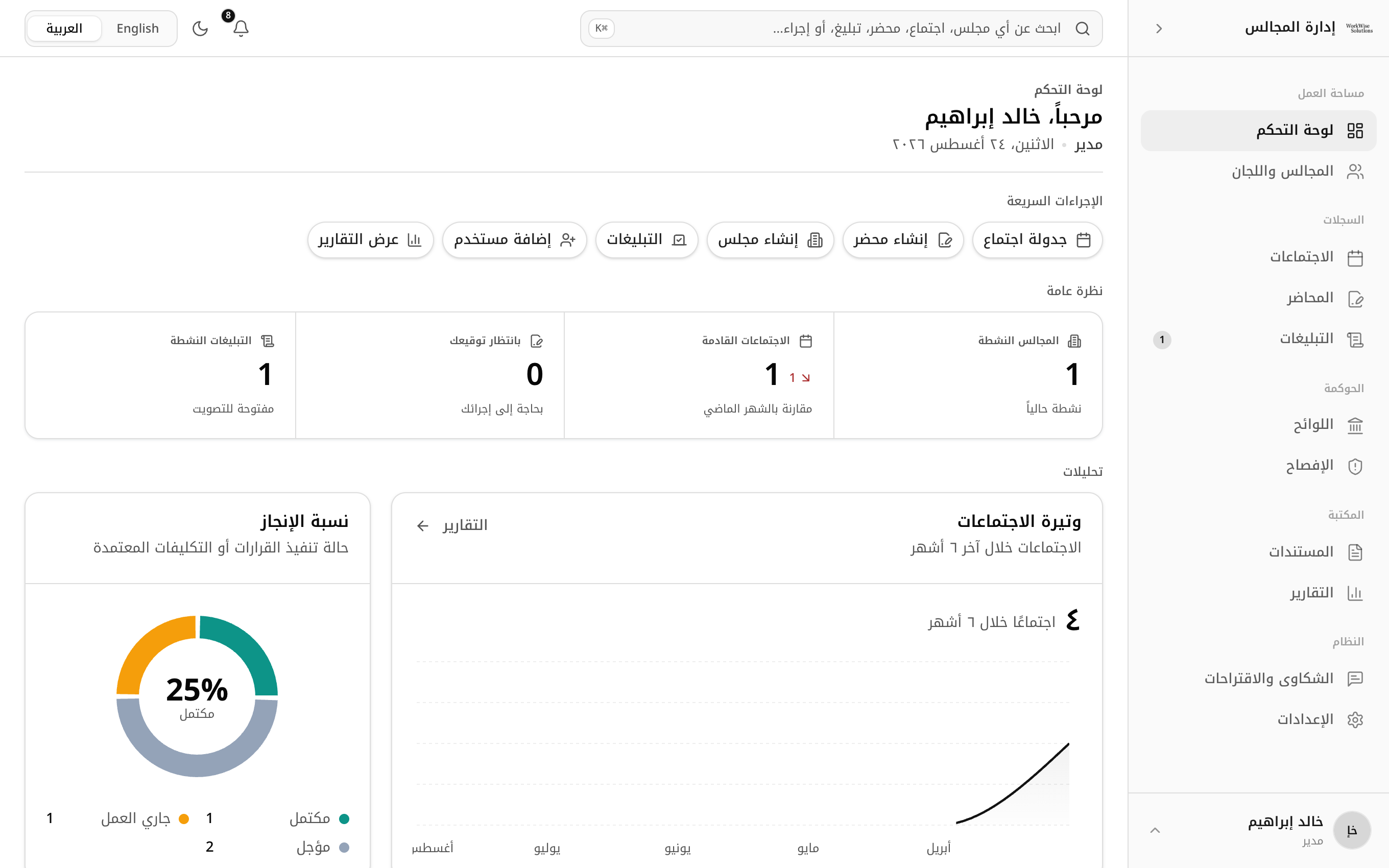Open المجالس واللجان in the sidebar
The image size is (1389, 868).
[1258, 171]
